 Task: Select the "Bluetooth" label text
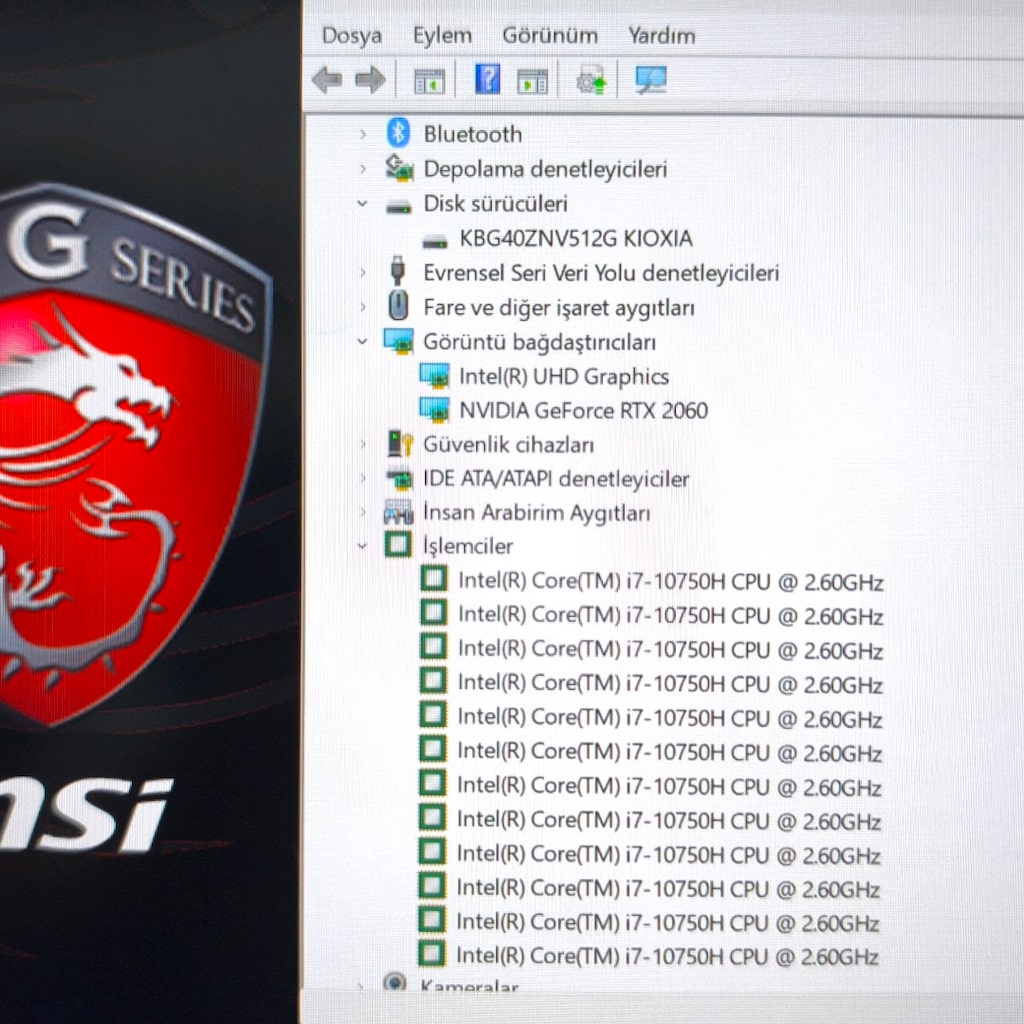pyautogui.click(x=473, y=134)
